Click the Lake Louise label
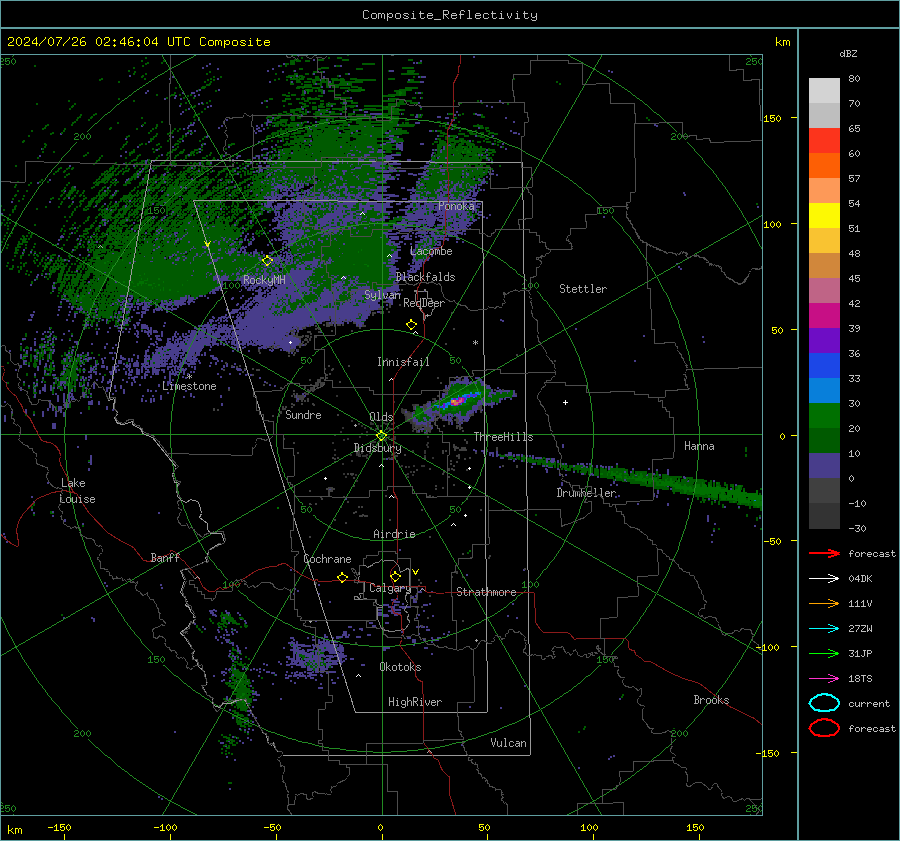Screen dimensions: 900x841 [x=77, y=491]
